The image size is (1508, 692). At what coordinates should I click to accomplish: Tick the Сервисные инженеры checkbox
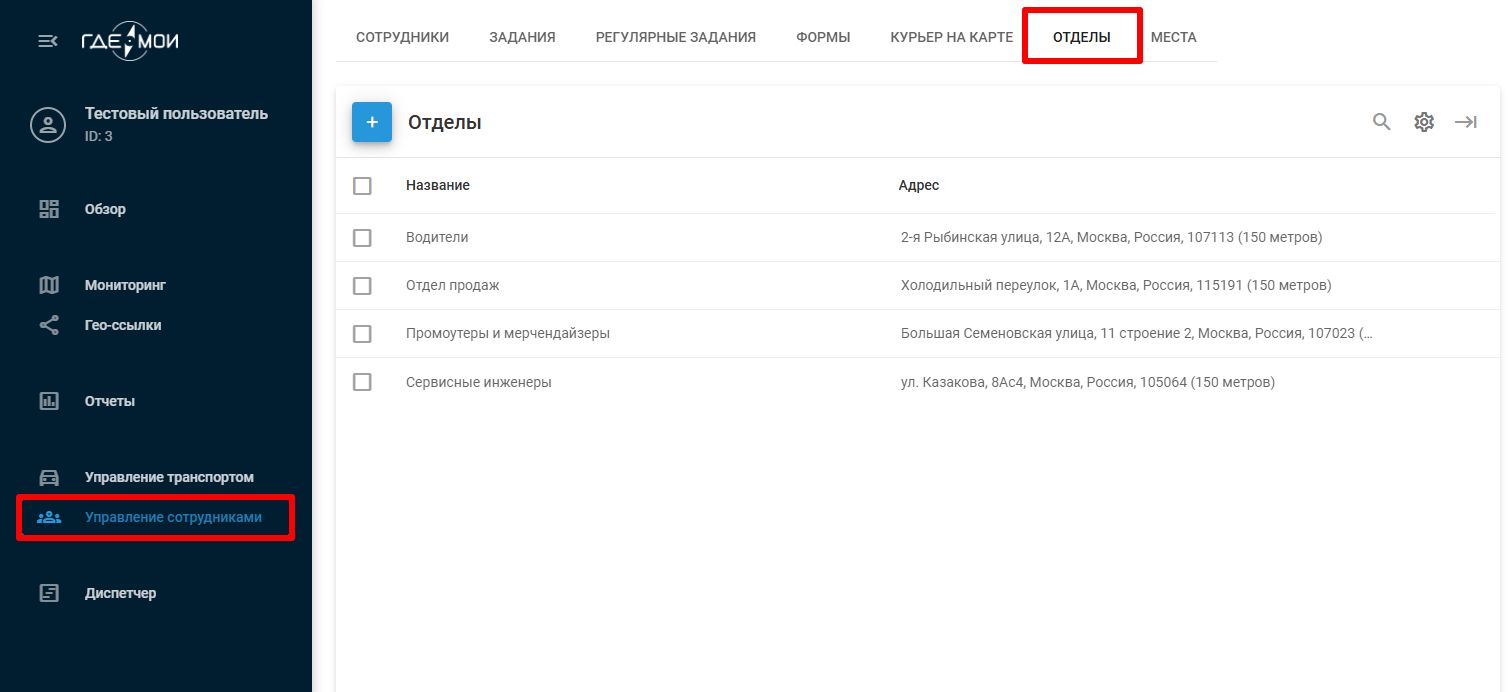click(362, 382)
